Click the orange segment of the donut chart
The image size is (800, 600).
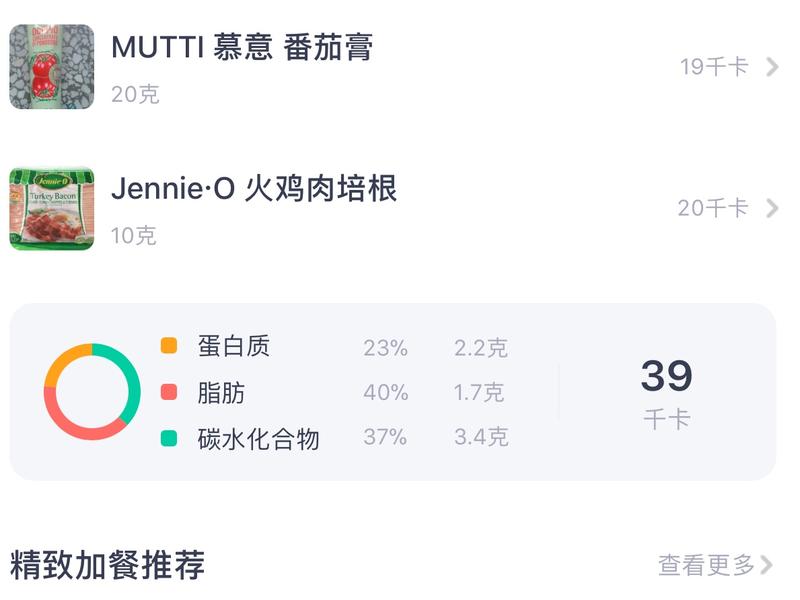point(63,352)
